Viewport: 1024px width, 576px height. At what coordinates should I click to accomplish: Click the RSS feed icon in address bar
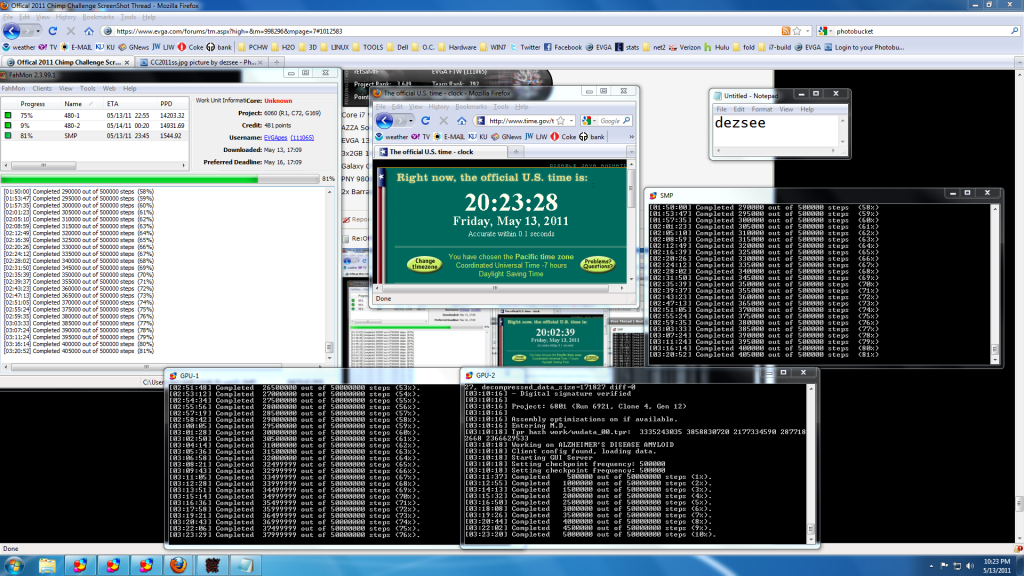pyautogui.click(x=785, y=31)
